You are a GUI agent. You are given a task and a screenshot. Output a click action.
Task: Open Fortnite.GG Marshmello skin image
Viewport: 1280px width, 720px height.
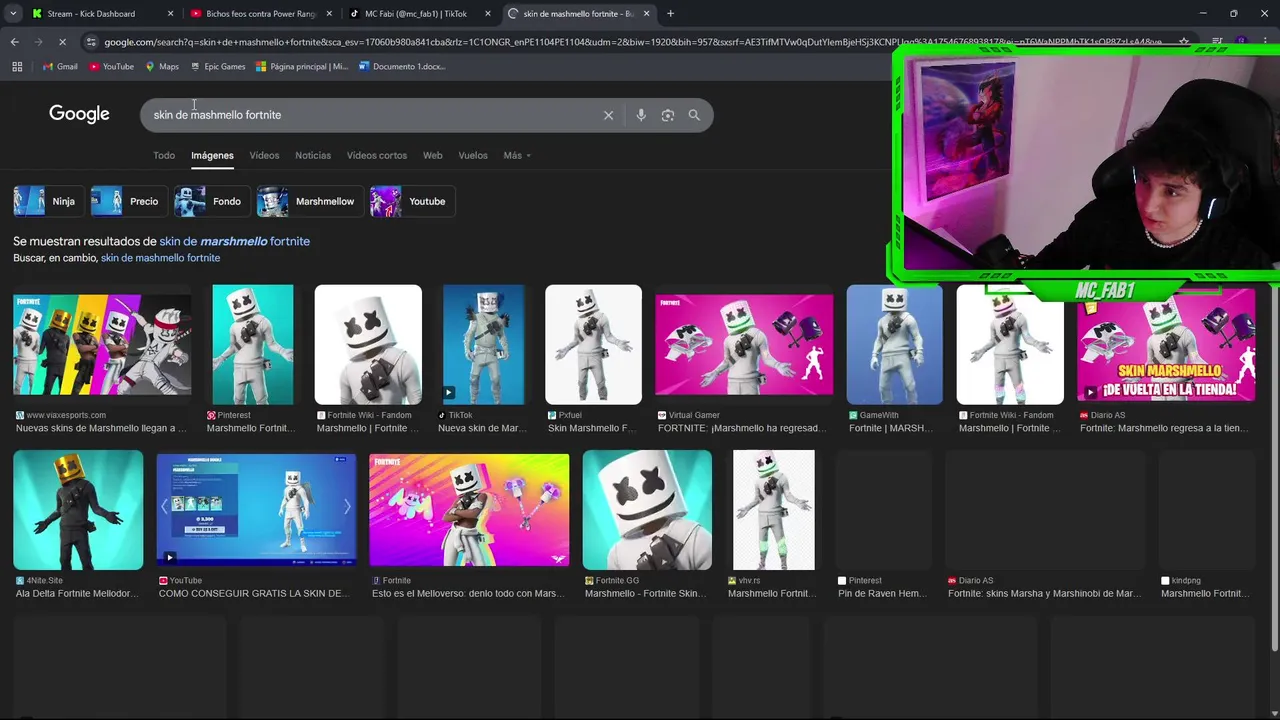point(647,510)
